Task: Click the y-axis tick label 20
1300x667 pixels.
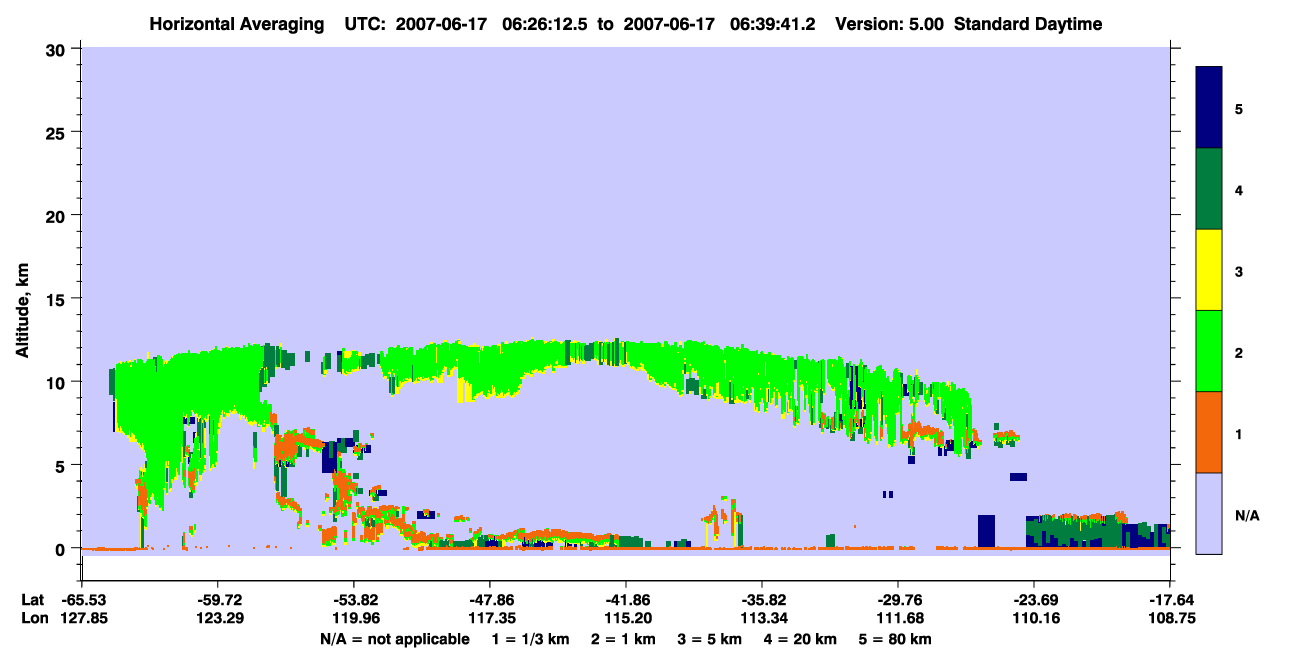Action: (x=58, y=216)
